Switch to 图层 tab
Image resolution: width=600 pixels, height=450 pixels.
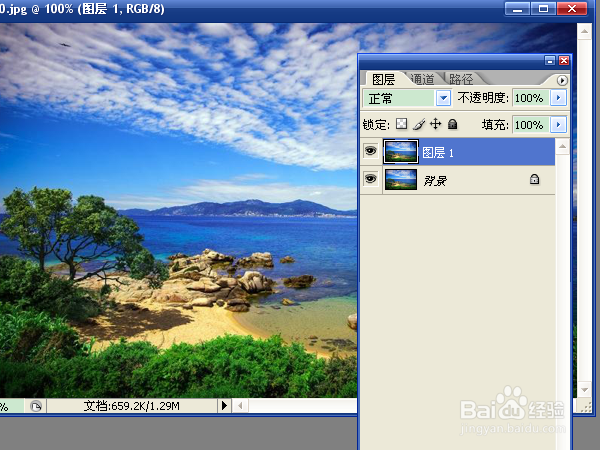pyautogui.click(x=383, y=79)
